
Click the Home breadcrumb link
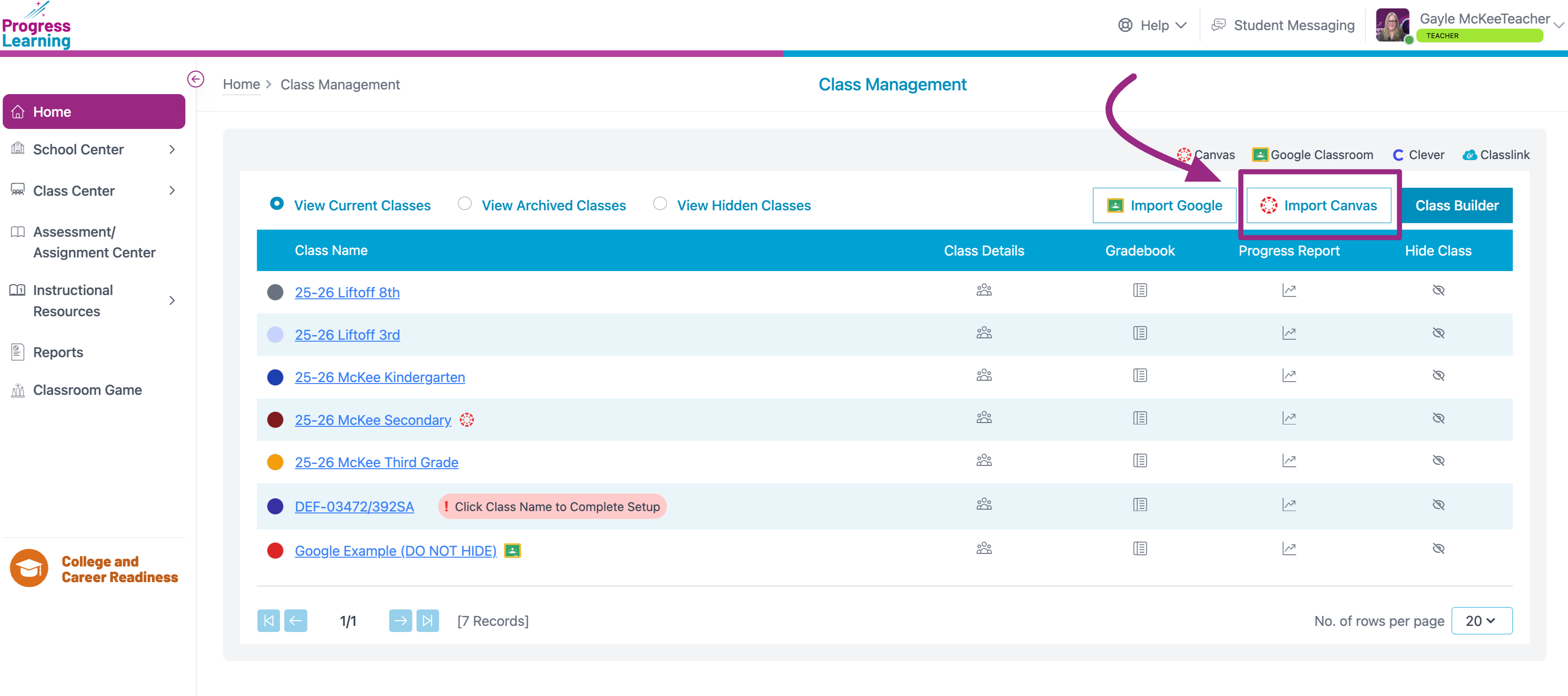click(241, 85)
